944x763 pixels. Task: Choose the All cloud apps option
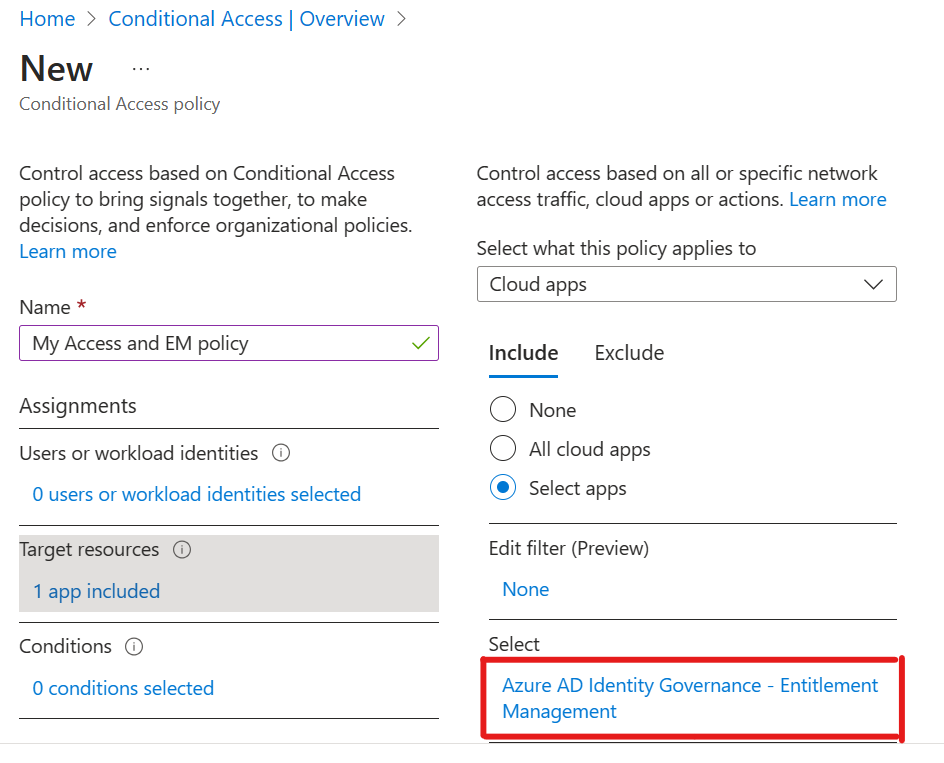click(503, 449)
